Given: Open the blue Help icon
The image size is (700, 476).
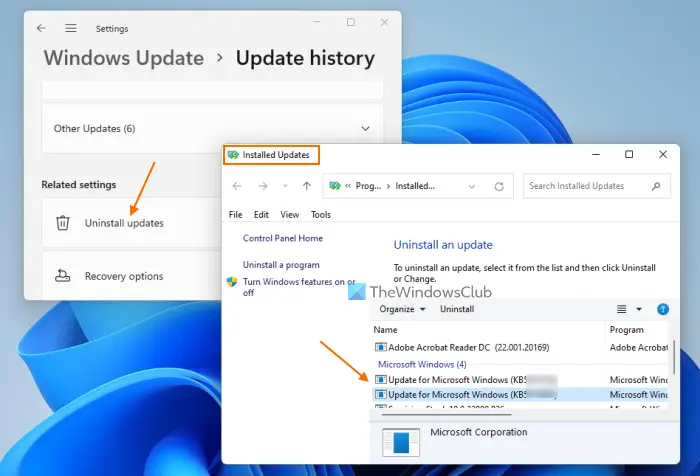Looking at the screenshot, I should tap(663, 309).
